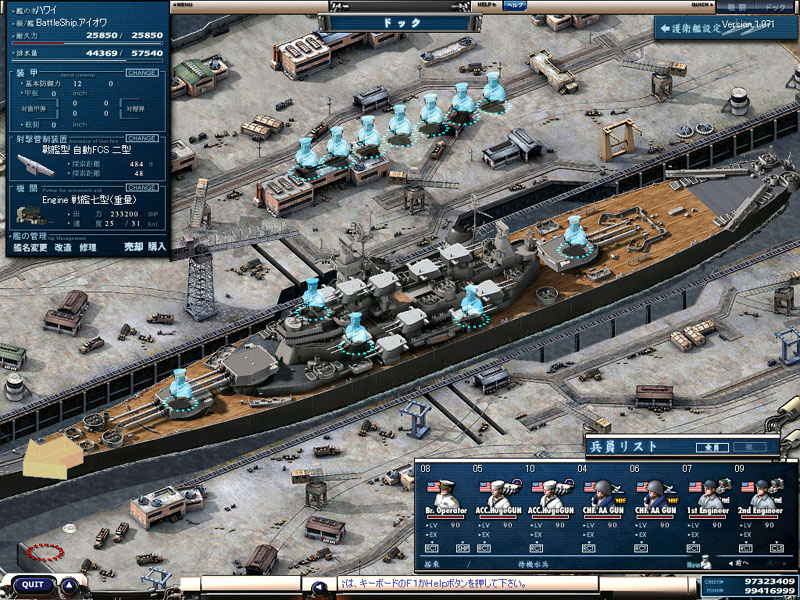Click the durability (耐久力) bar
The width and height of the screenshot is (800, 600).
pyautogui.click(x=87, y=44)
